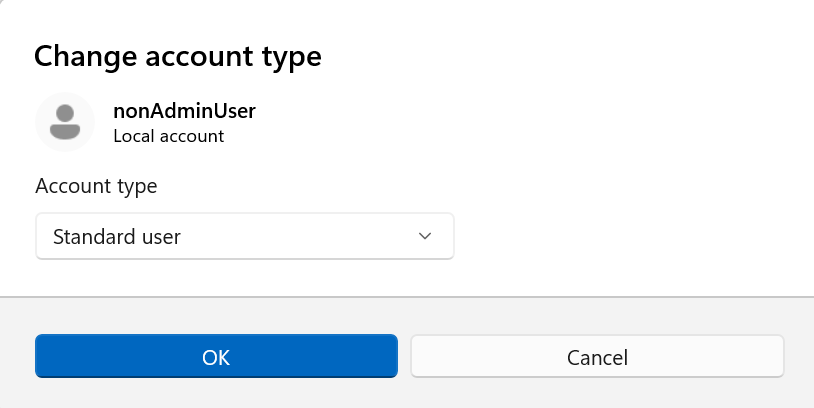Click the "Local account" subtitle text
Image resolution: width=814 pixels, height=408 pixels.
[x=169, y=136]
